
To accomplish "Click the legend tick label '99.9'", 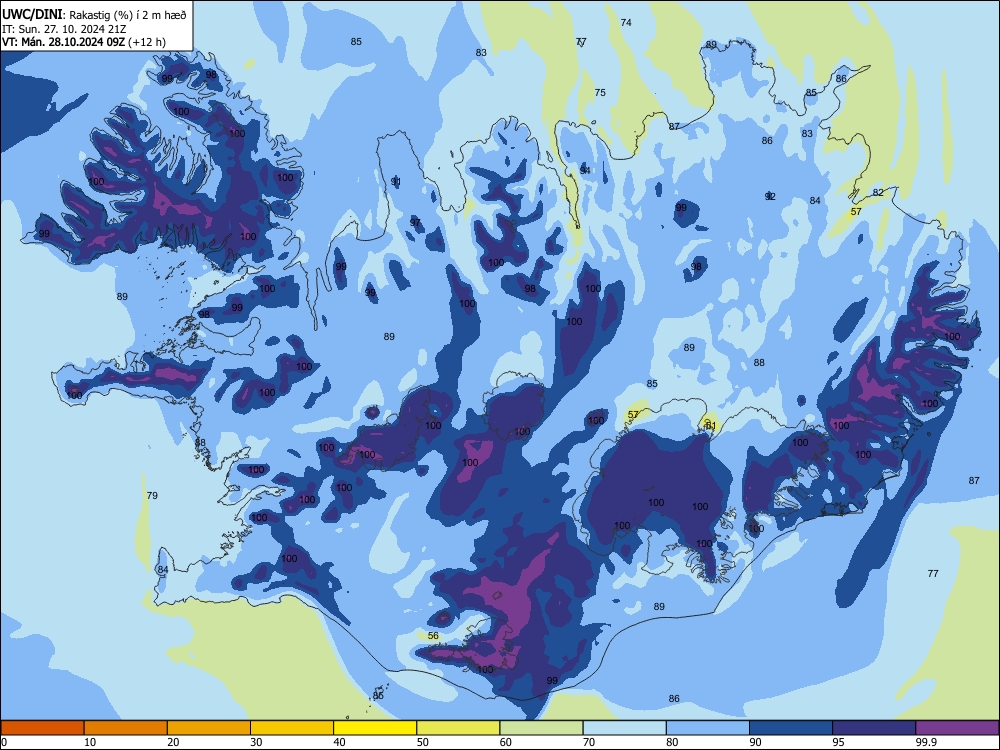I will click(926, 742).
